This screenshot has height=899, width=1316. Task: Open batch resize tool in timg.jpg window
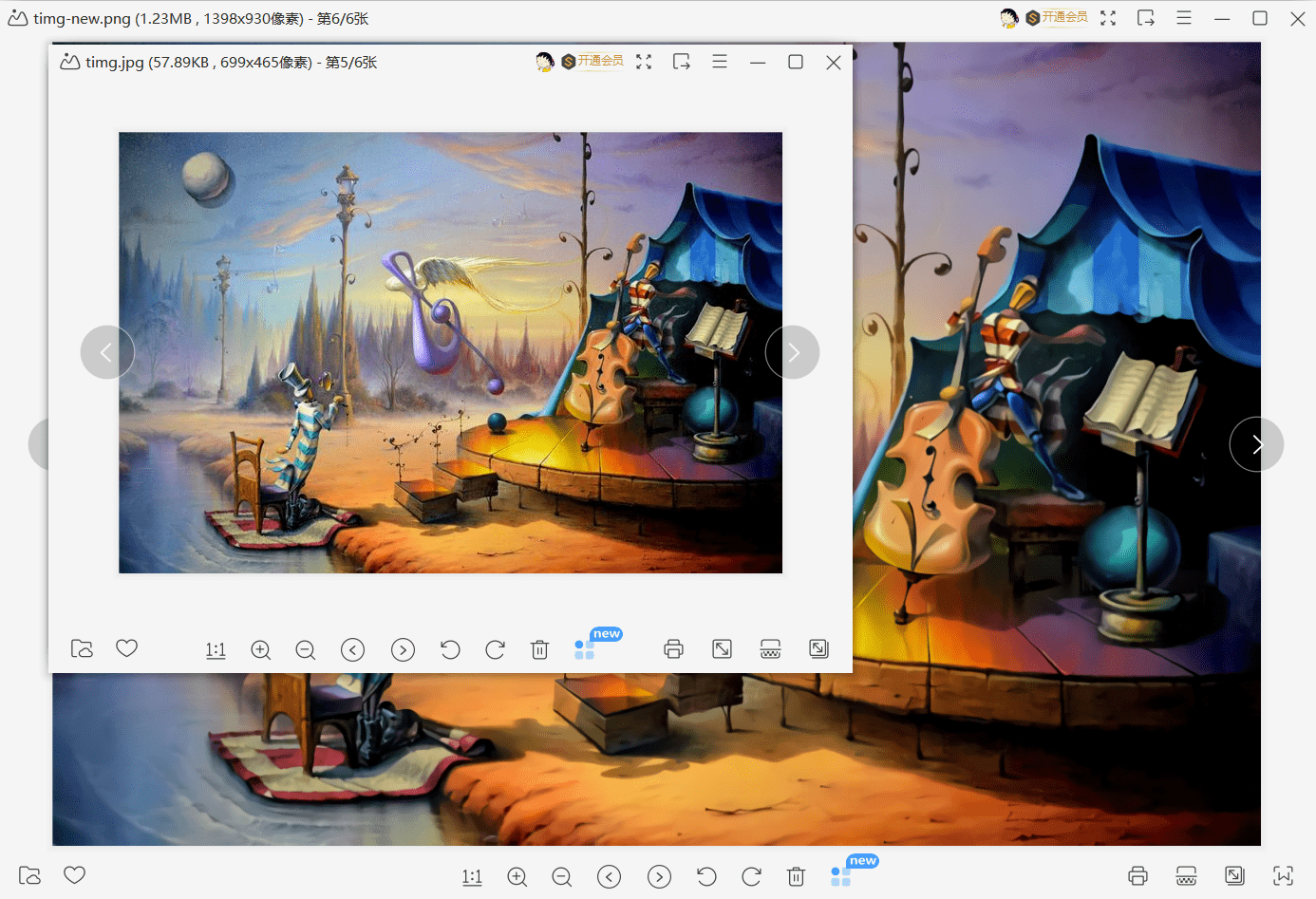819,649
